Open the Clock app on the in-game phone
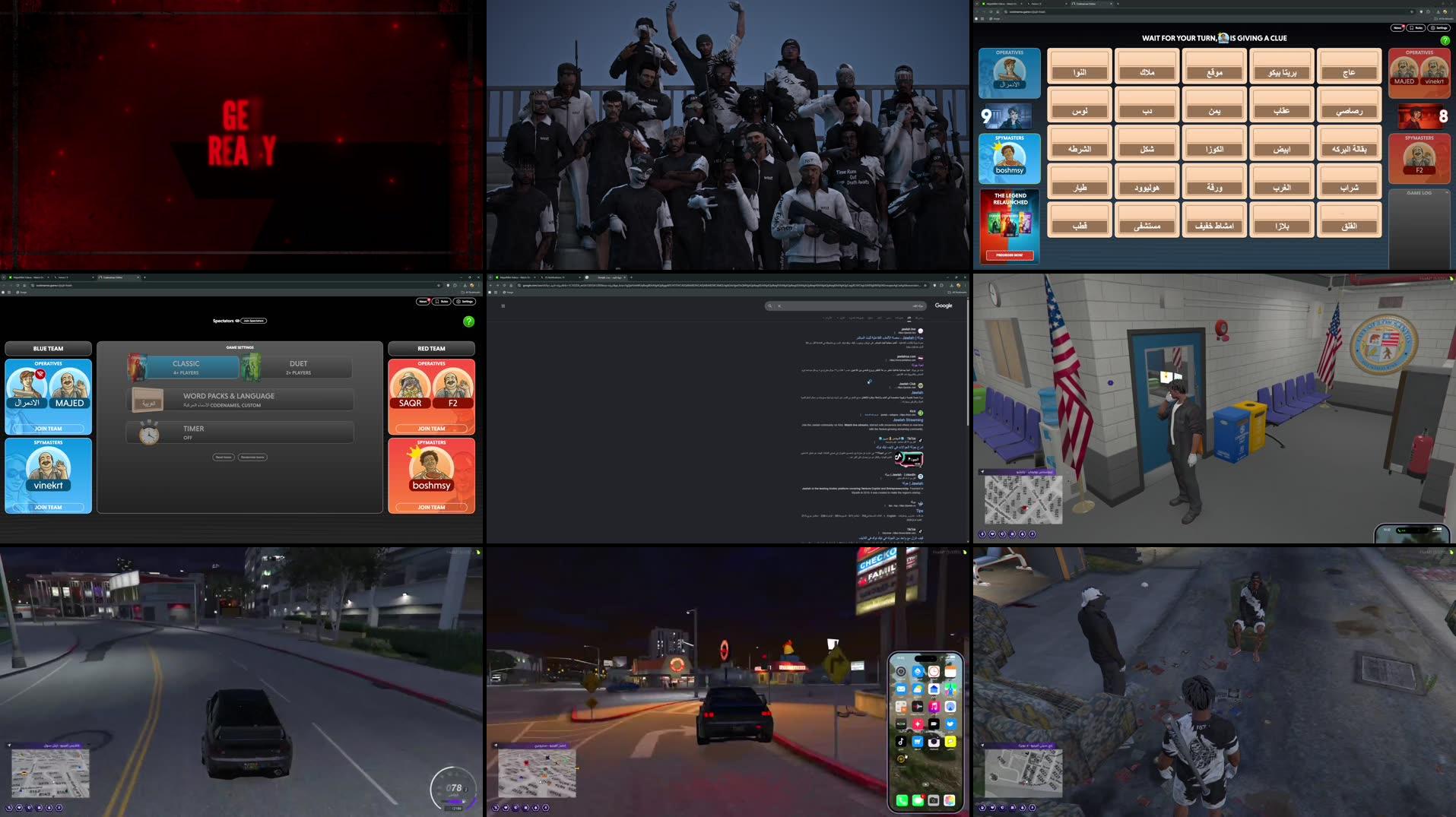Image resolution: width=1456 pixels, height=817 pixels. click(934, 671)
